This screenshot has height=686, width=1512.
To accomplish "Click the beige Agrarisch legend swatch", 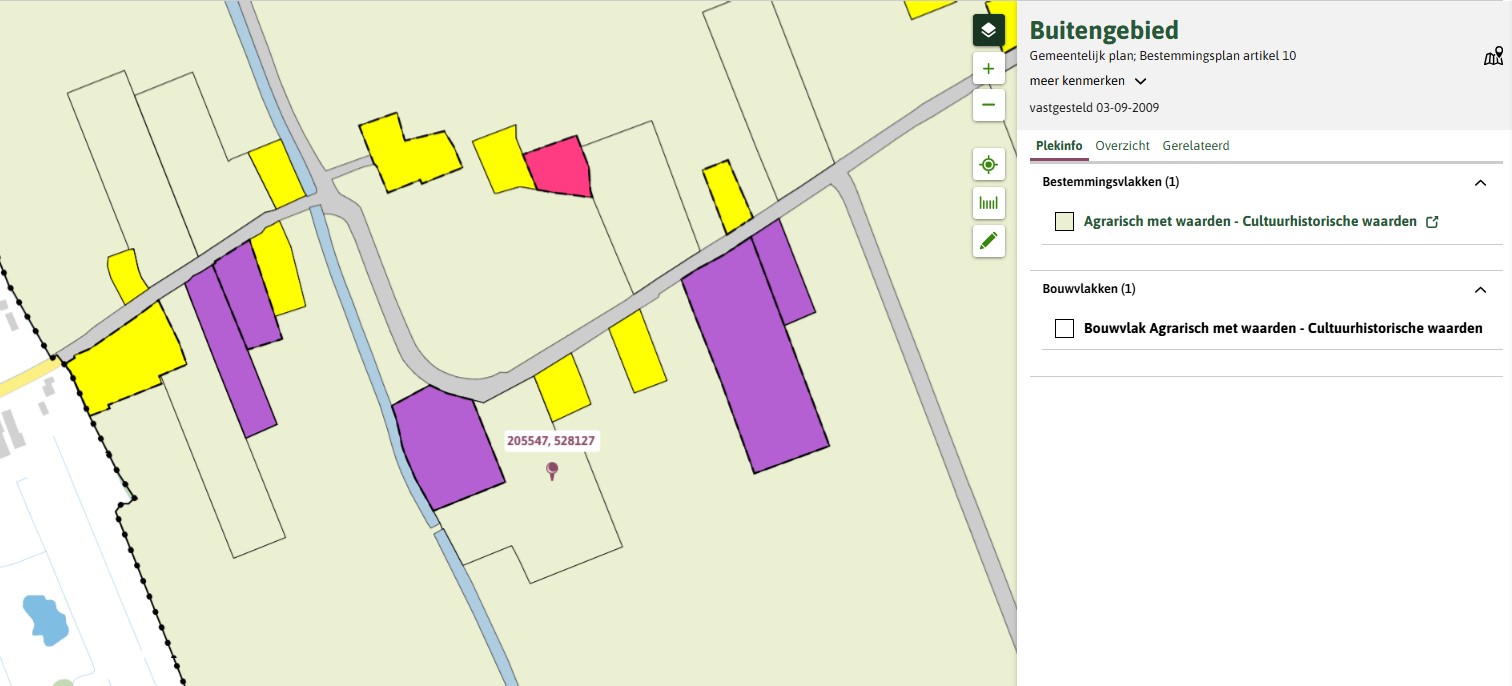I will coord(1064,222).
